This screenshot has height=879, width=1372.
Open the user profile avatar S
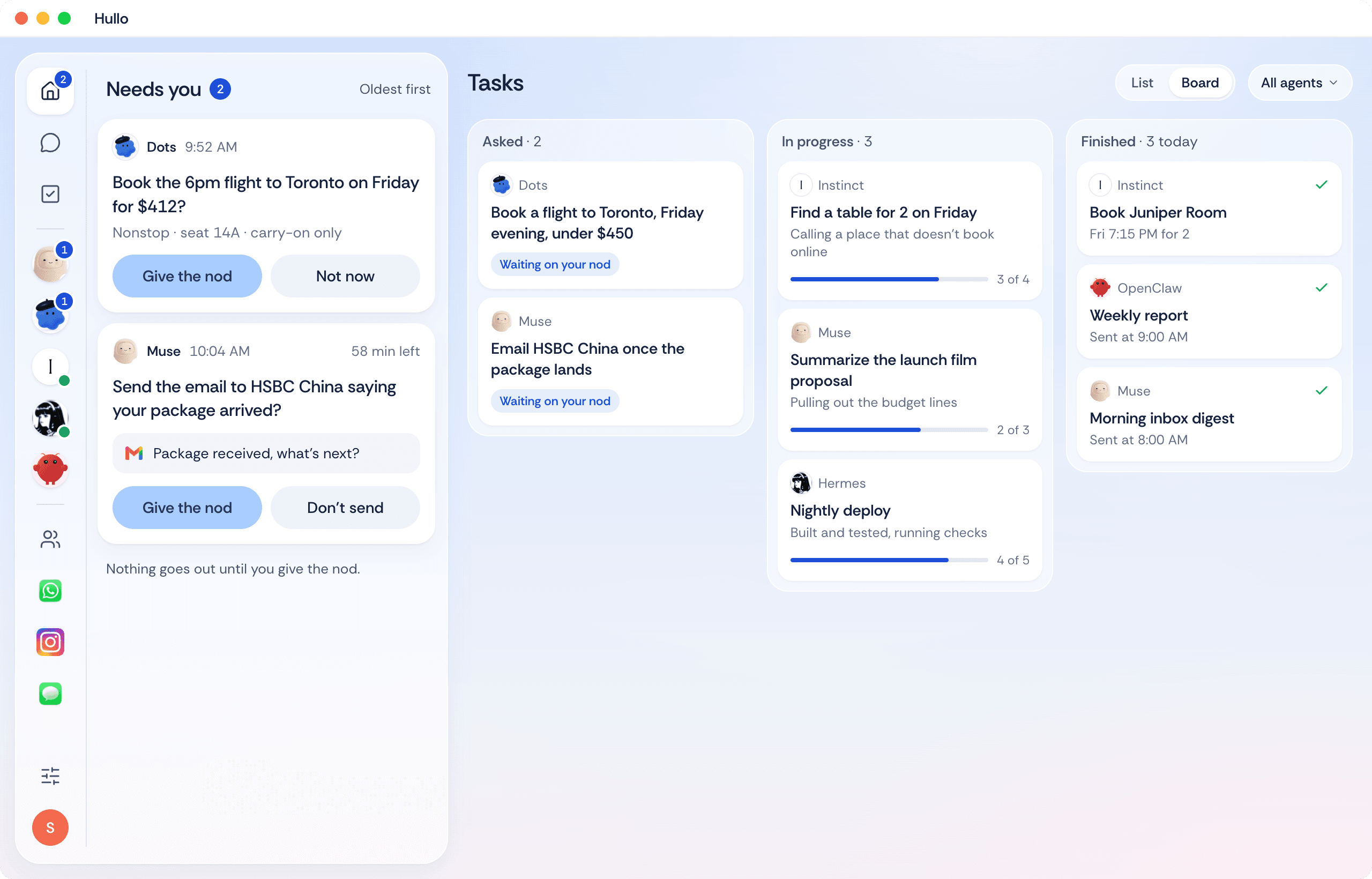tap(50, 827)
